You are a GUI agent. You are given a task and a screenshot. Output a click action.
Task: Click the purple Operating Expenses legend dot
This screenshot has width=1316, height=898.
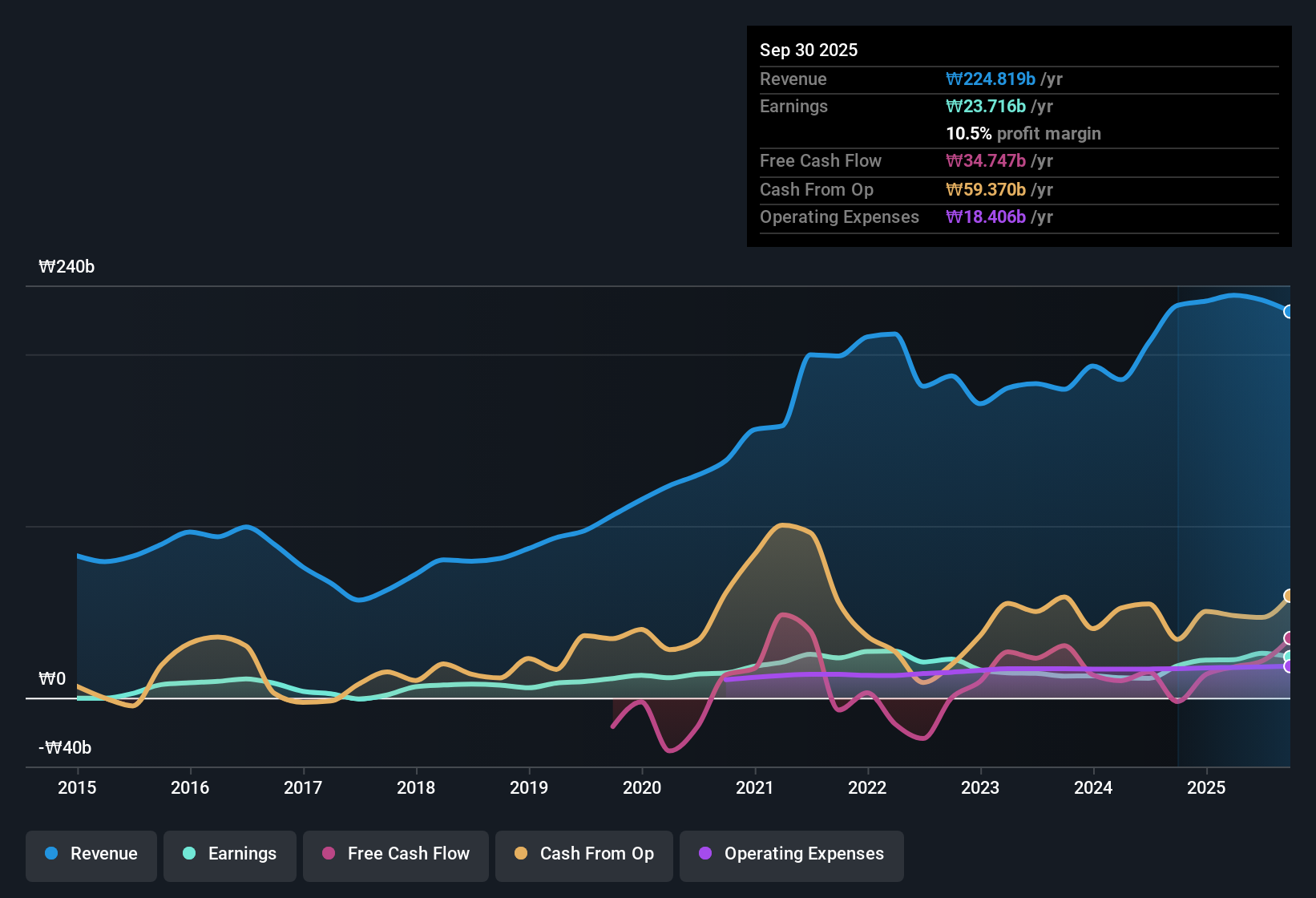(704, 854)
